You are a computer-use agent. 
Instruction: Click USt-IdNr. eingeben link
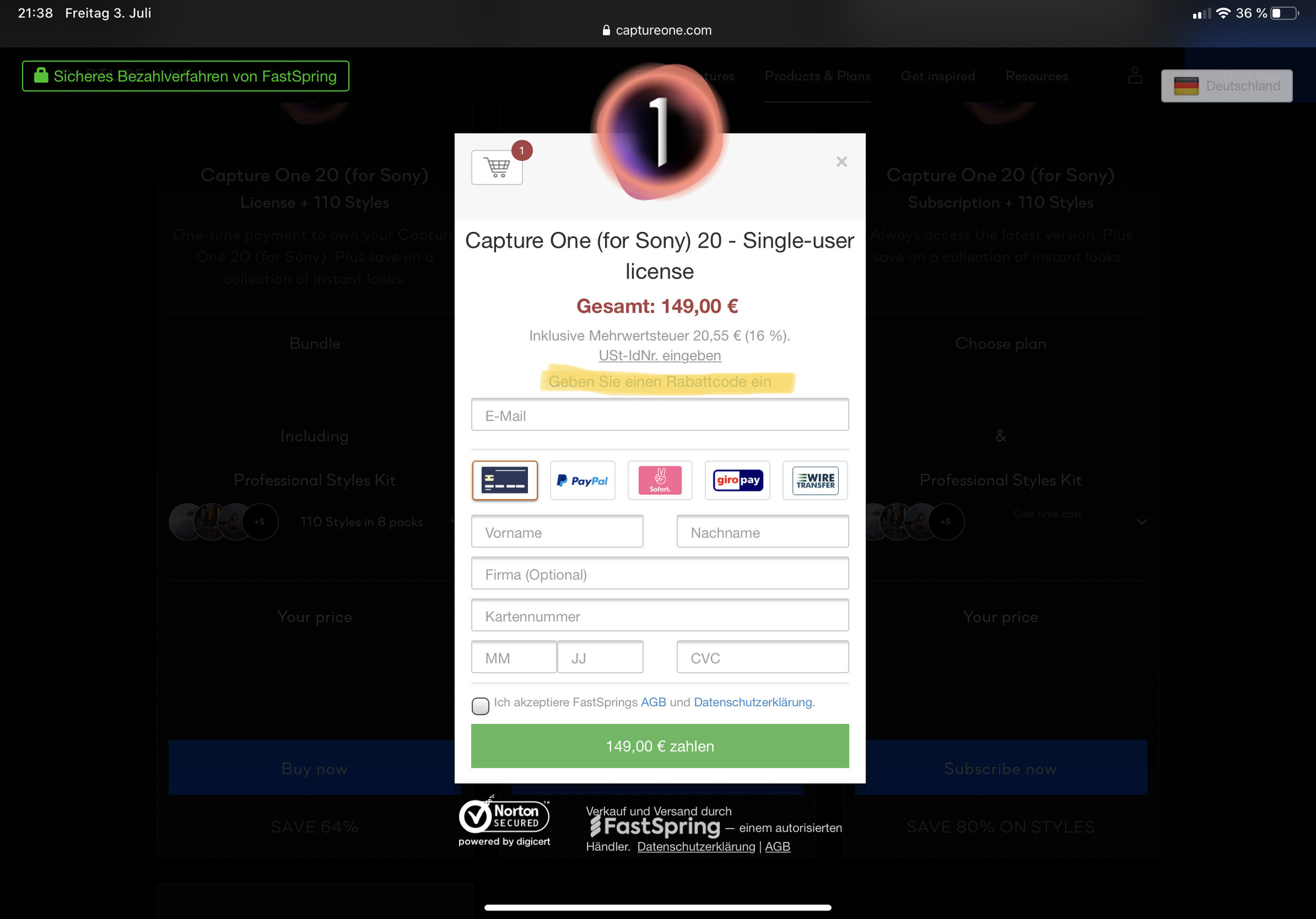point(659,356)
